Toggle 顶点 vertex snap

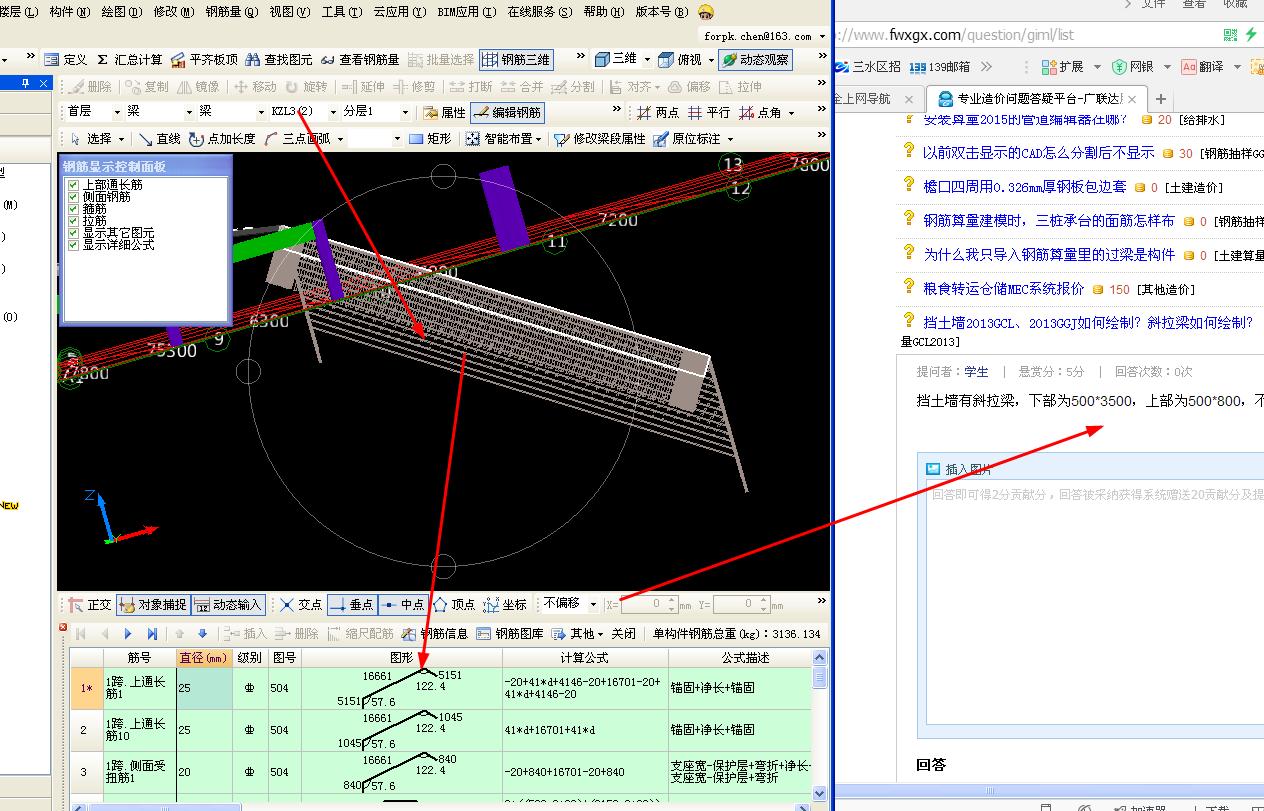coord(454,604)
